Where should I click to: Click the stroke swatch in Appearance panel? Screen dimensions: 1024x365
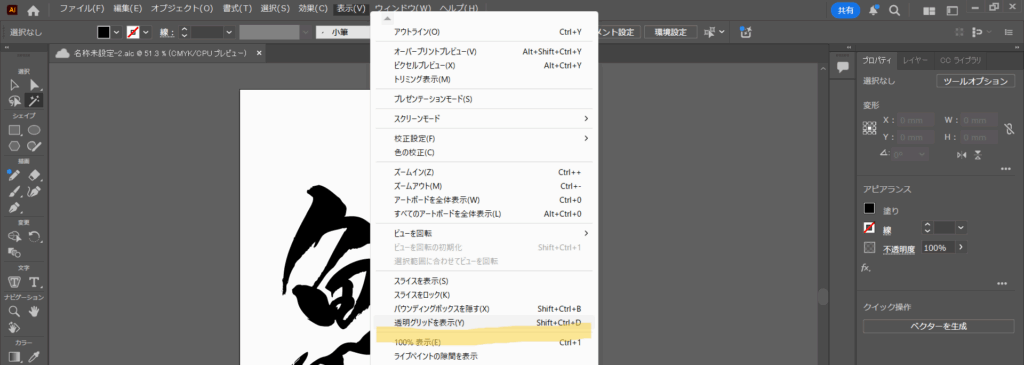(869, 228)
